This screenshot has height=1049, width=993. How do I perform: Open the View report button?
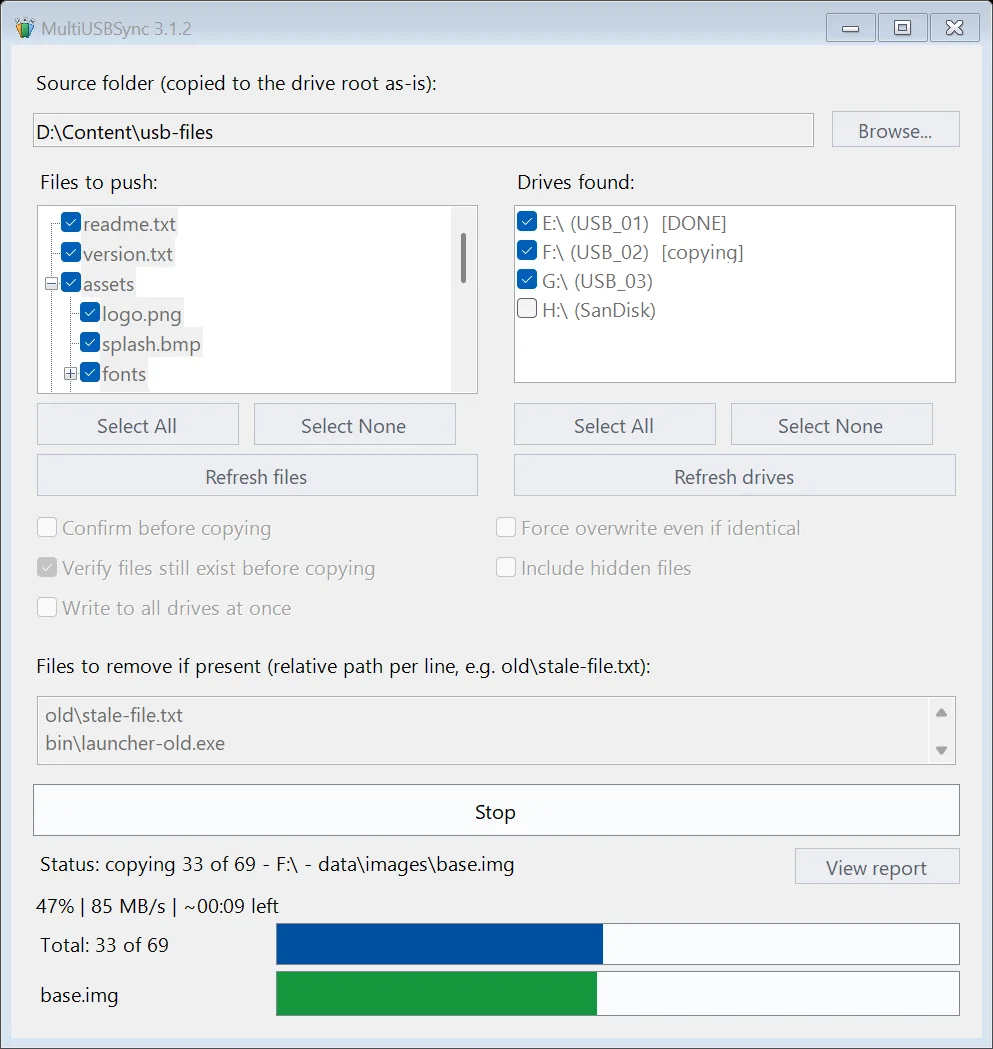point(877,867)
